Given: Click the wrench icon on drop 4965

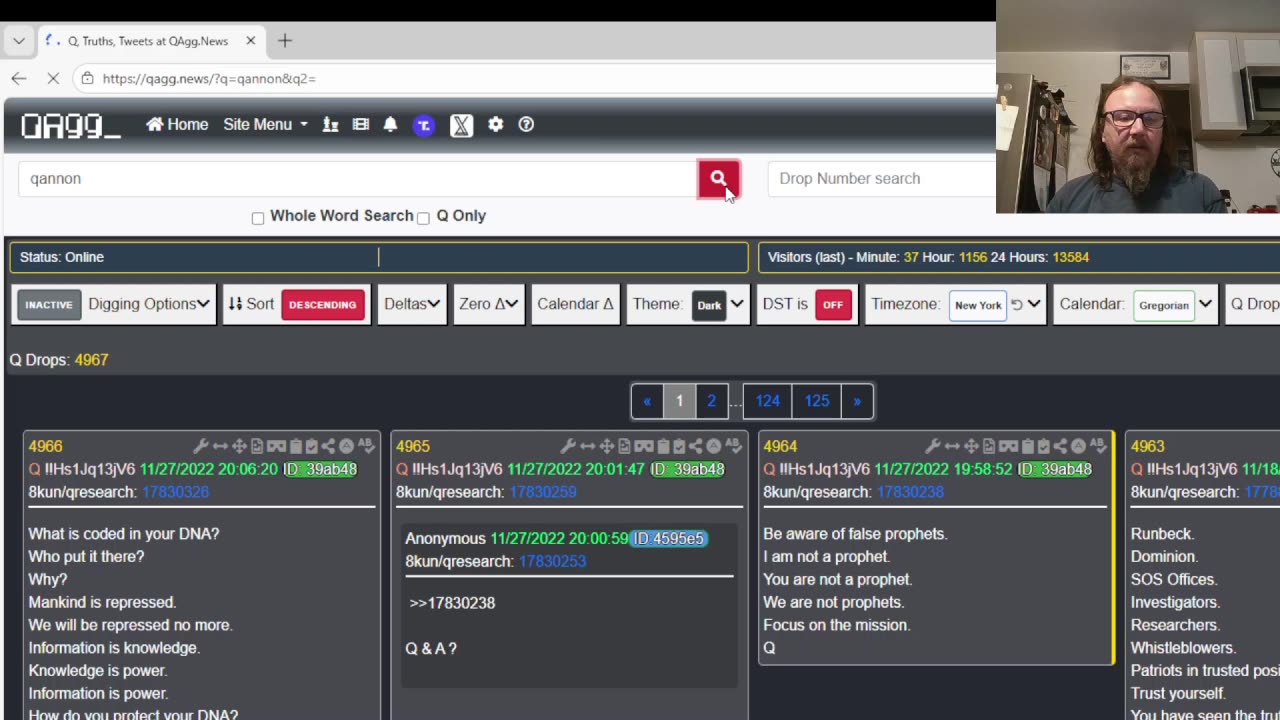Looking at the screenshot, I should 568,446.
